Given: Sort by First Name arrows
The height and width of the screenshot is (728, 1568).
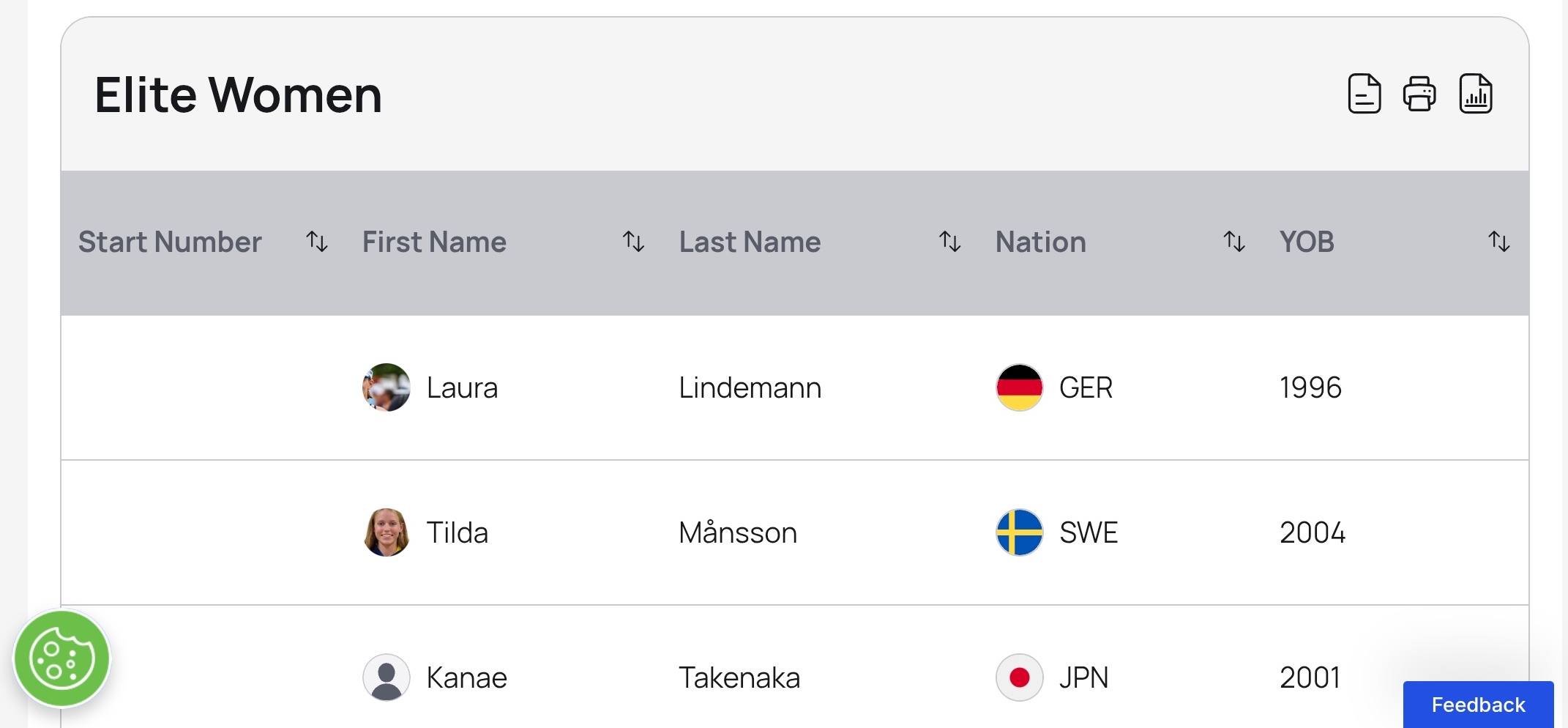Looking at the screenshot, I should click(633, 242).
